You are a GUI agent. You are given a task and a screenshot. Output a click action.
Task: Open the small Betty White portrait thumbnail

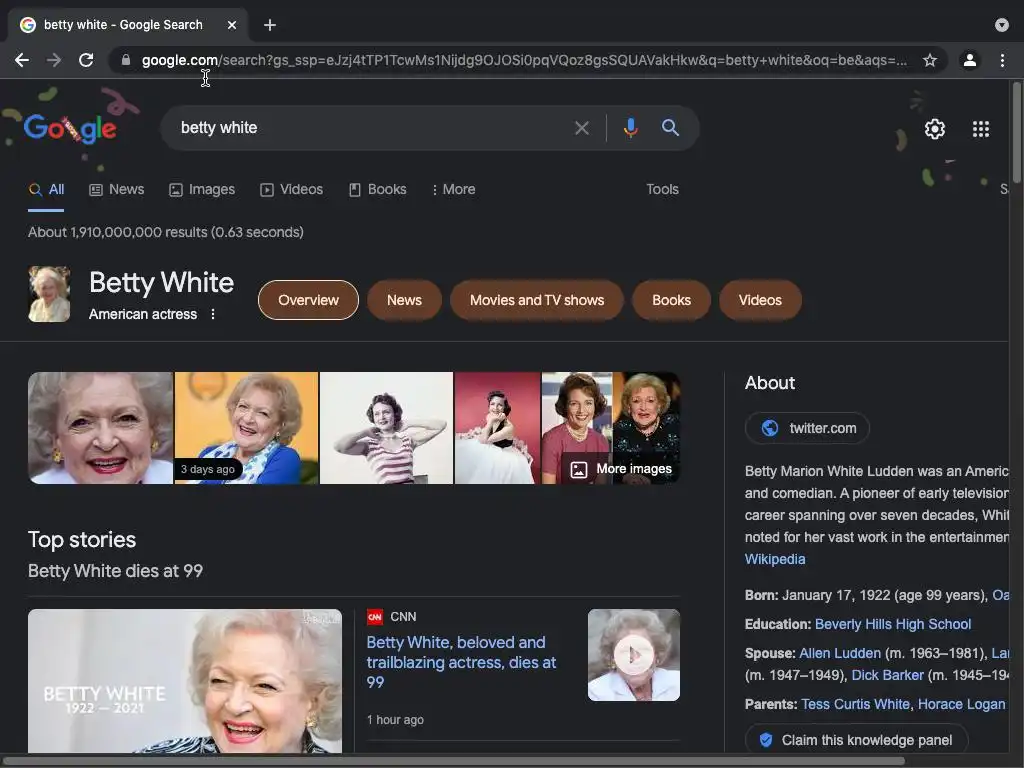click(49, 294)
